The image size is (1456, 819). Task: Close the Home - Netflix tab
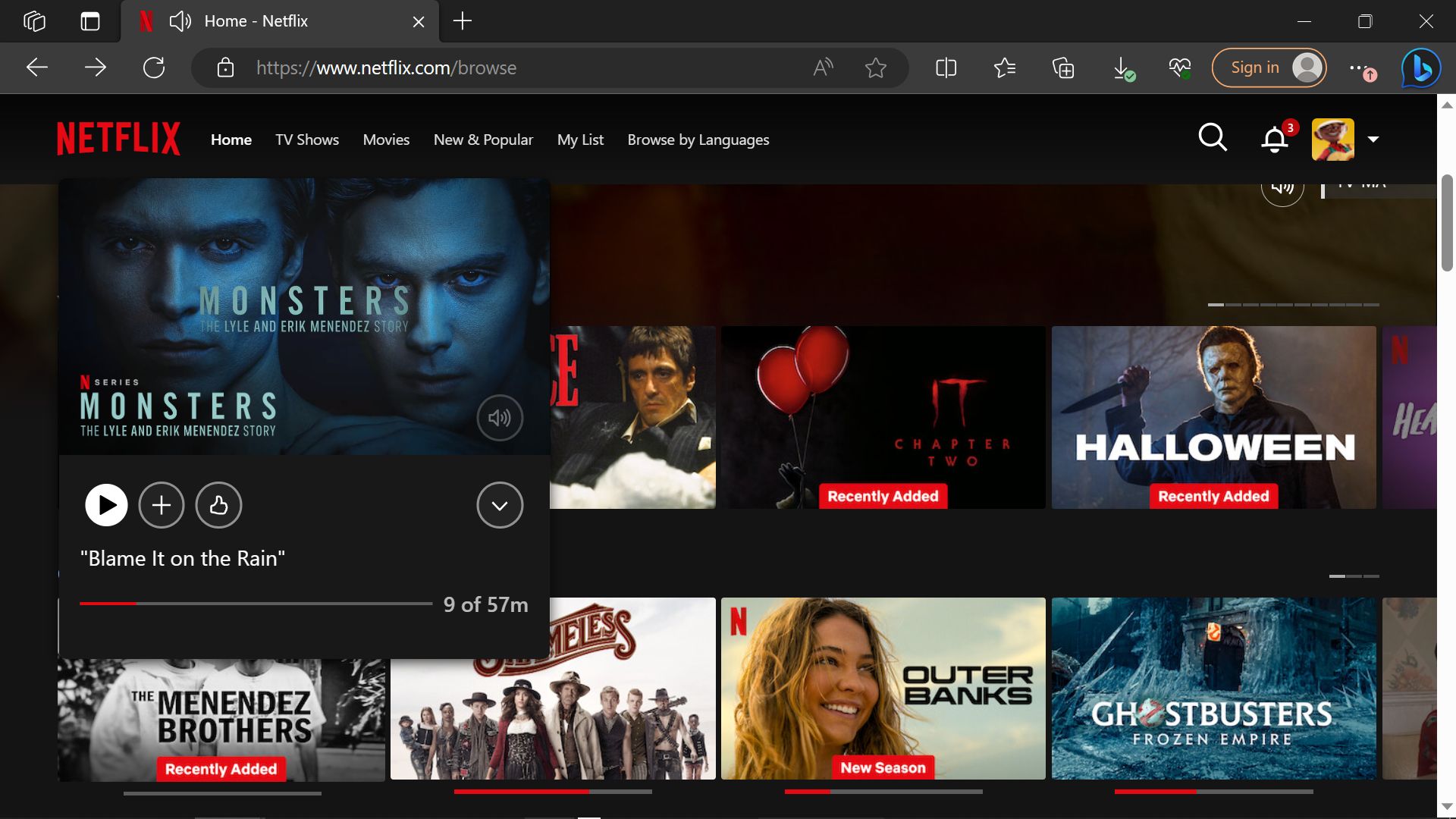(419, 22)
